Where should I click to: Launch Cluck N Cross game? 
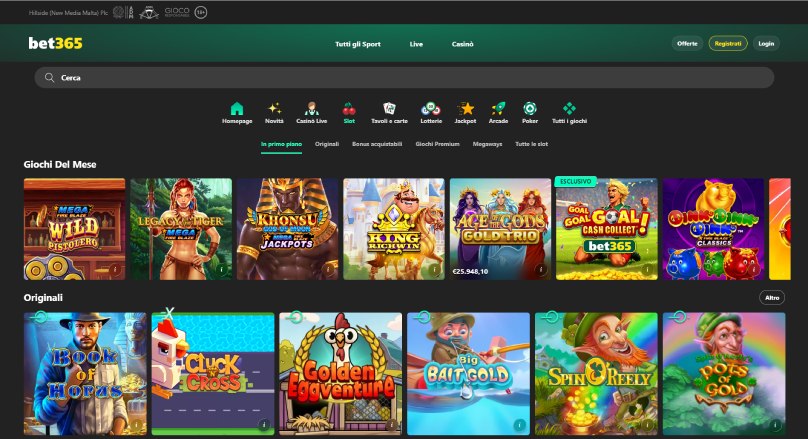[x=213, y=374]
